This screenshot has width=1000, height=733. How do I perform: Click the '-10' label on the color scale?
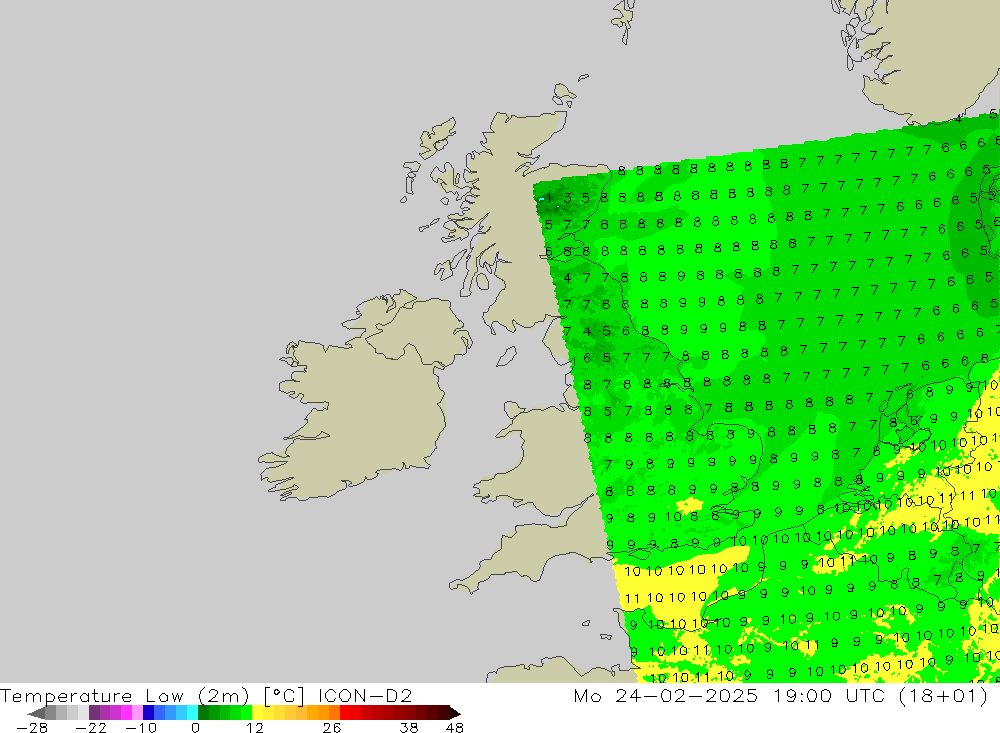(141, 728)
